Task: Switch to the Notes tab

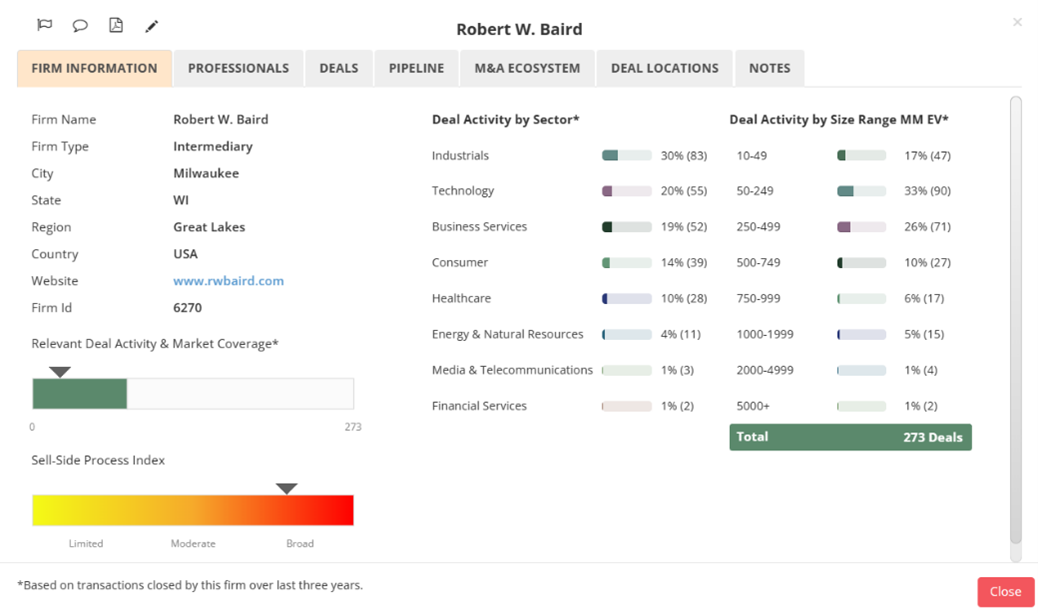Action: pos(770,68)
